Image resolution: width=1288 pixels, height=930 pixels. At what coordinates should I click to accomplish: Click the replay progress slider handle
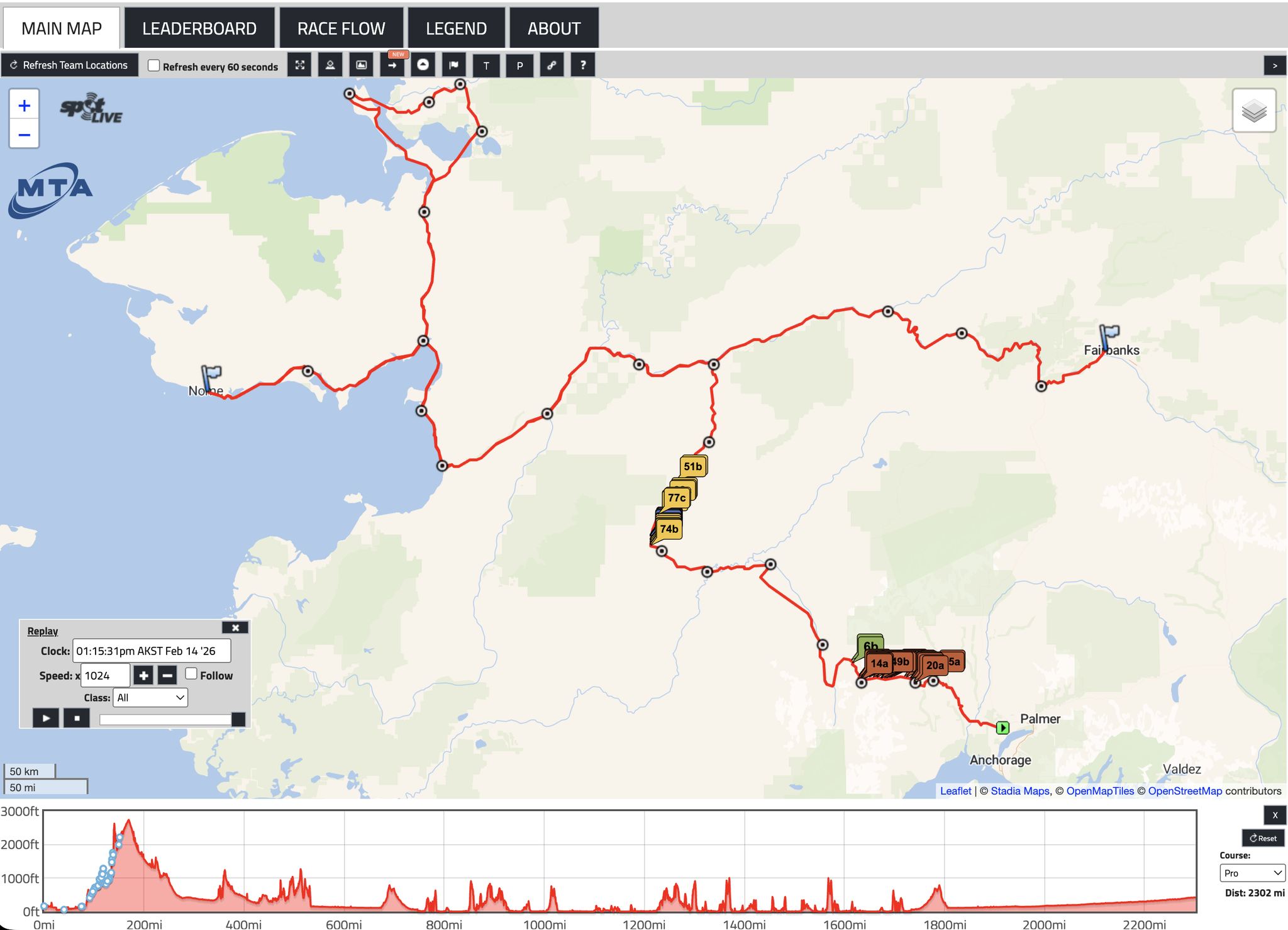(x=238, y=719)
